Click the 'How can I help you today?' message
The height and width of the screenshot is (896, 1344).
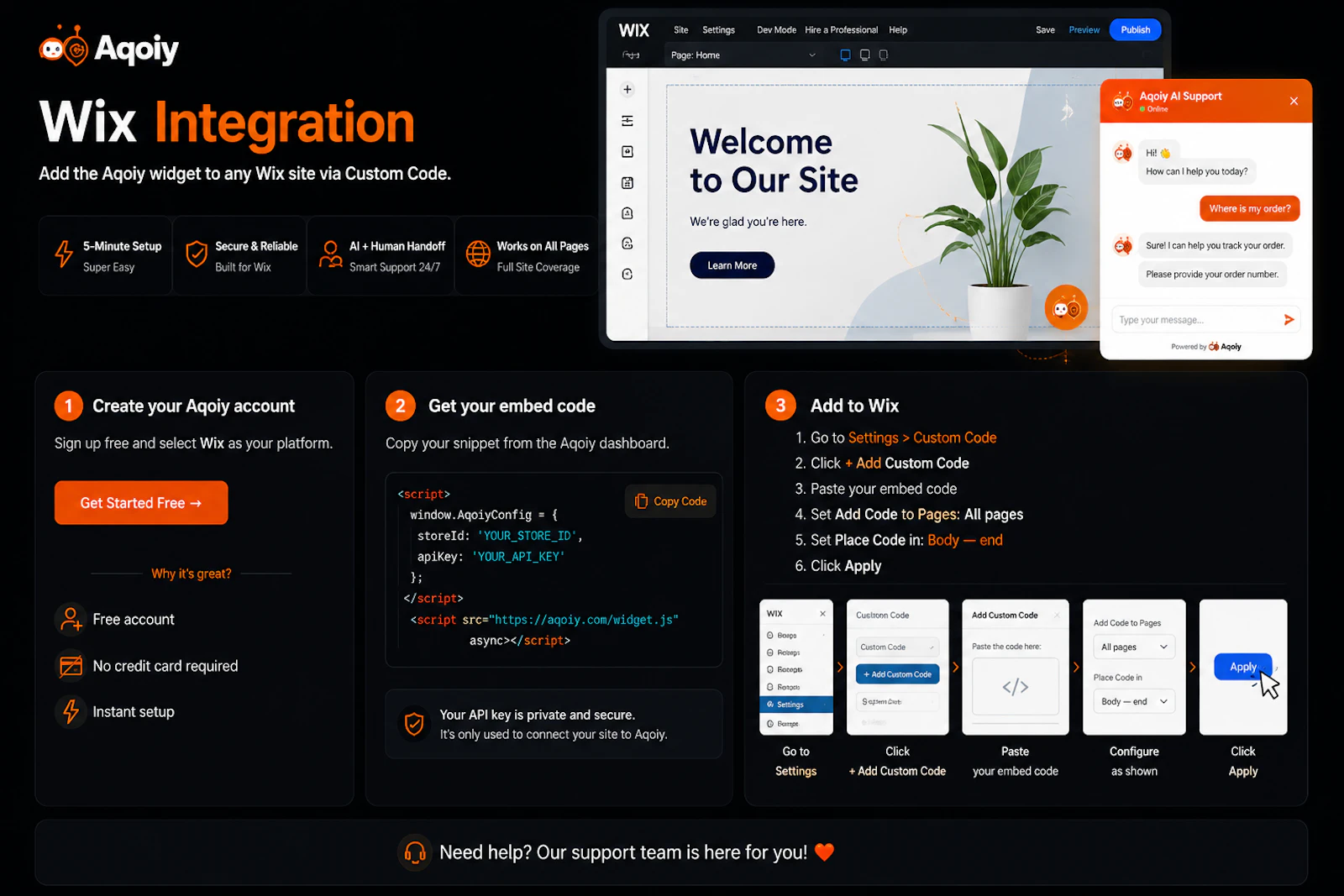coord(1196,171)
